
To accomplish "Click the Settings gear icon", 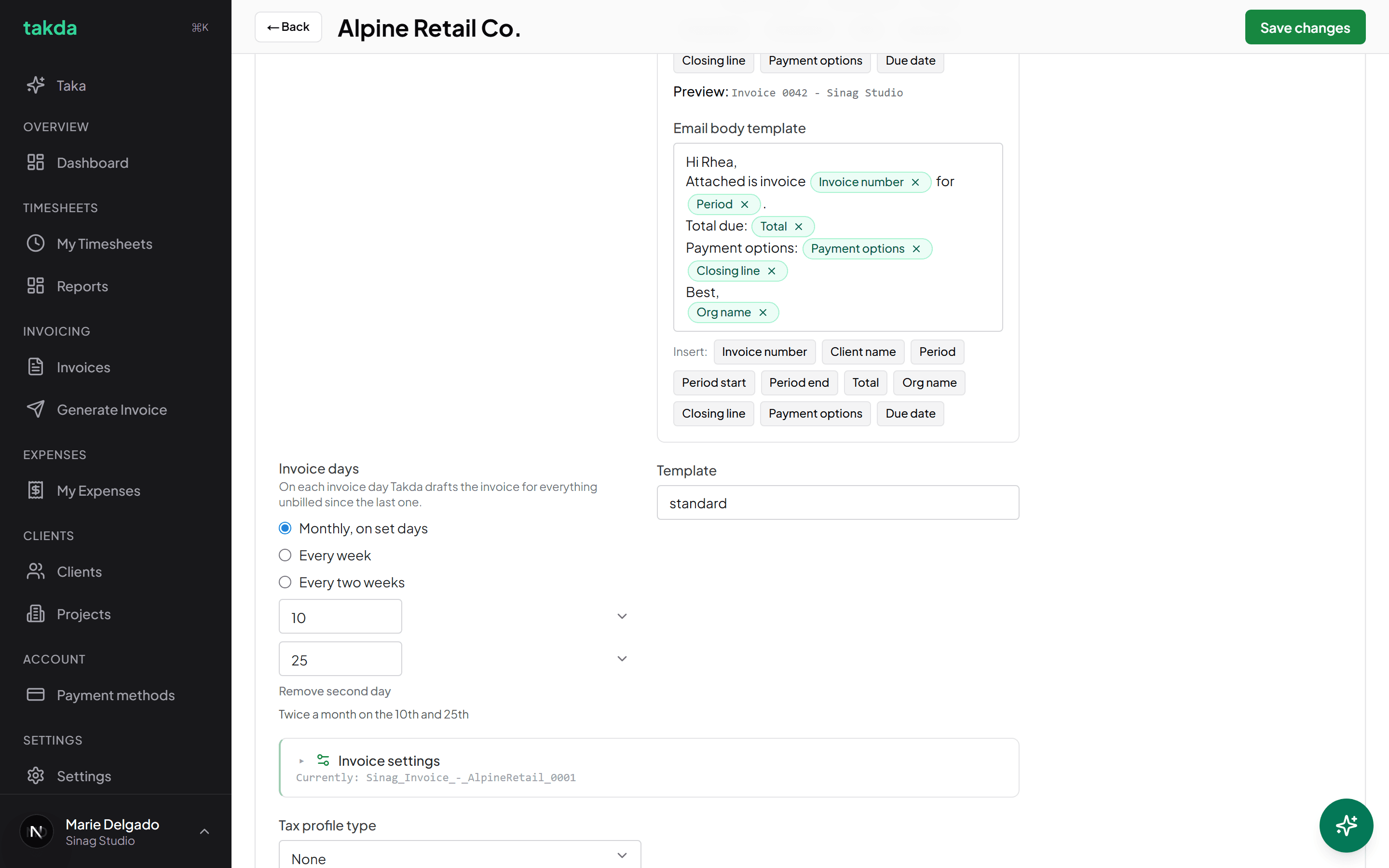I will click(x=36, y=775).
